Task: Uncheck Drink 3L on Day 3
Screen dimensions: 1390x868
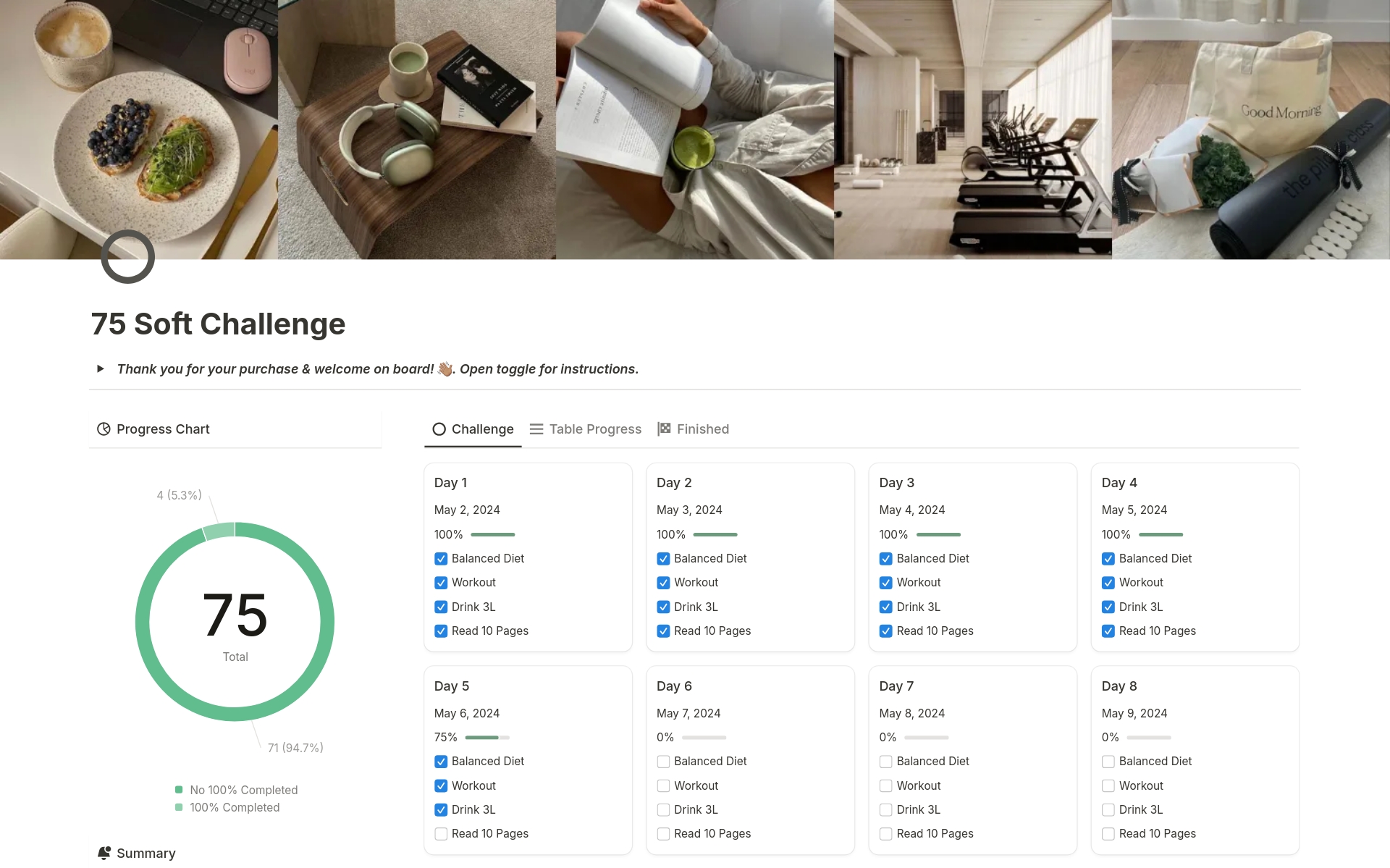Action: click(885, 607)
